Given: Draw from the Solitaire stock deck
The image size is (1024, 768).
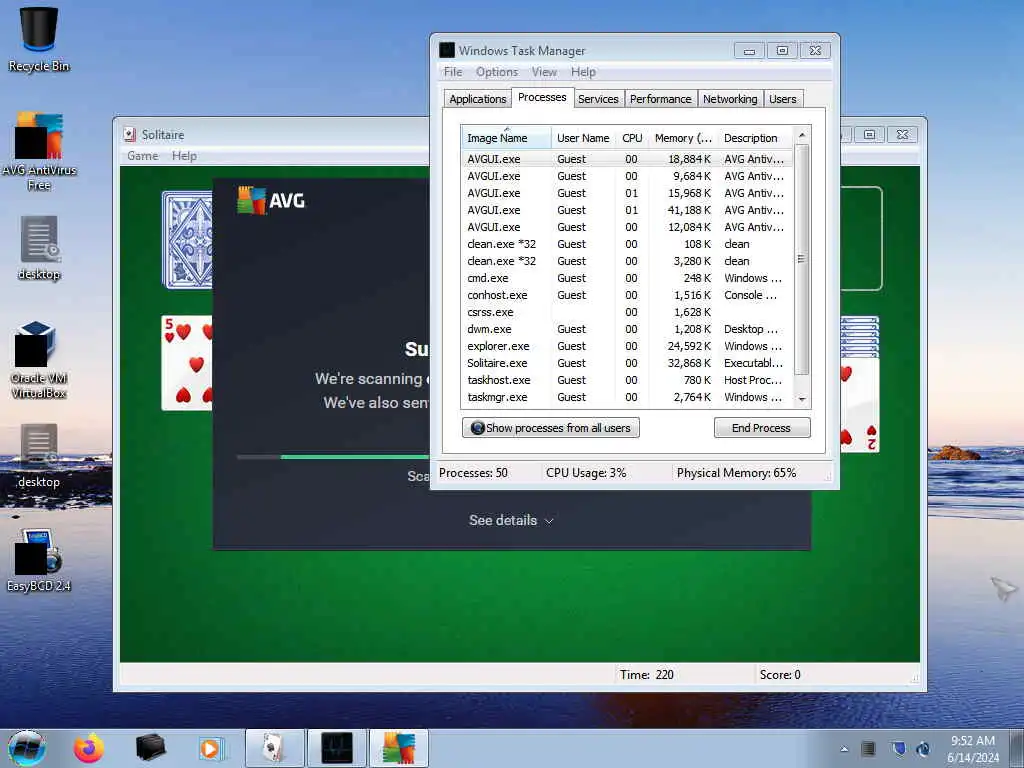Looking at the screenshot, I should click(187, 240).
